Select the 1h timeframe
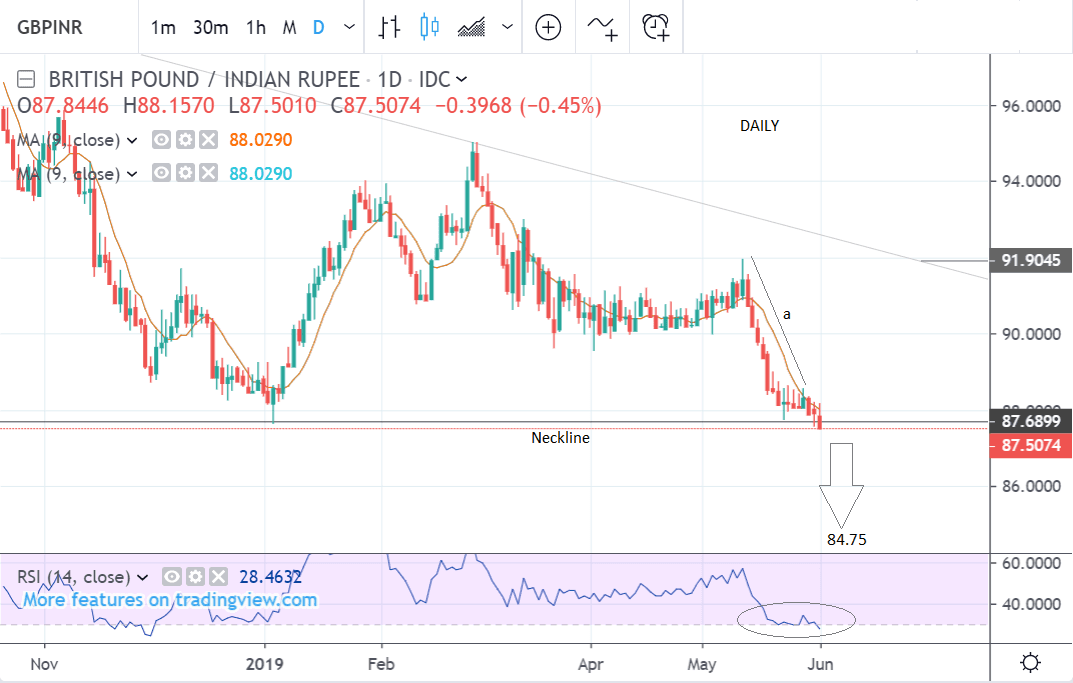 [x=256, y=27]
